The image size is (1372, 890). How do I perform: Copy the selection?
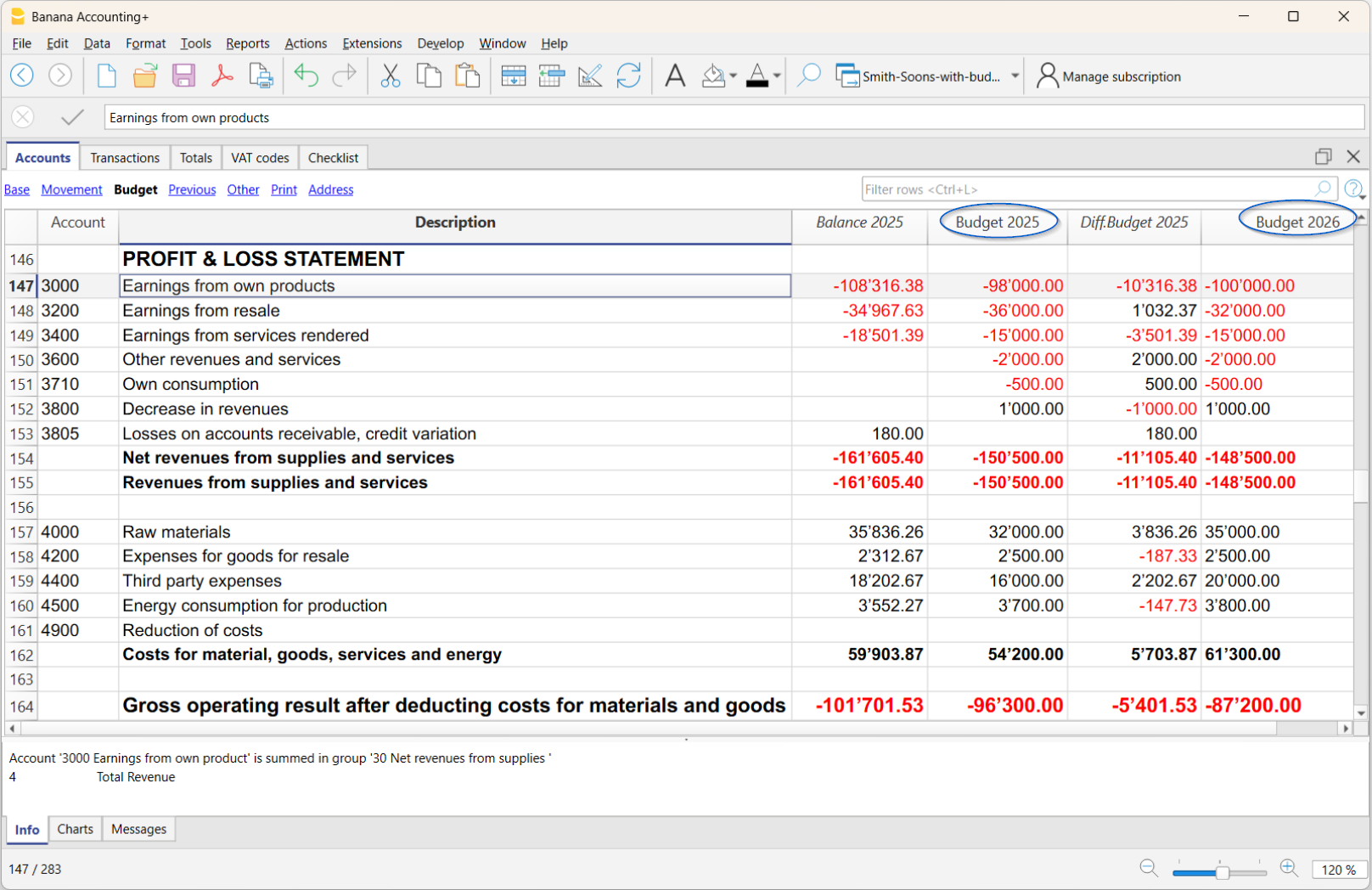pyautogui.click(x=429, y=76)
